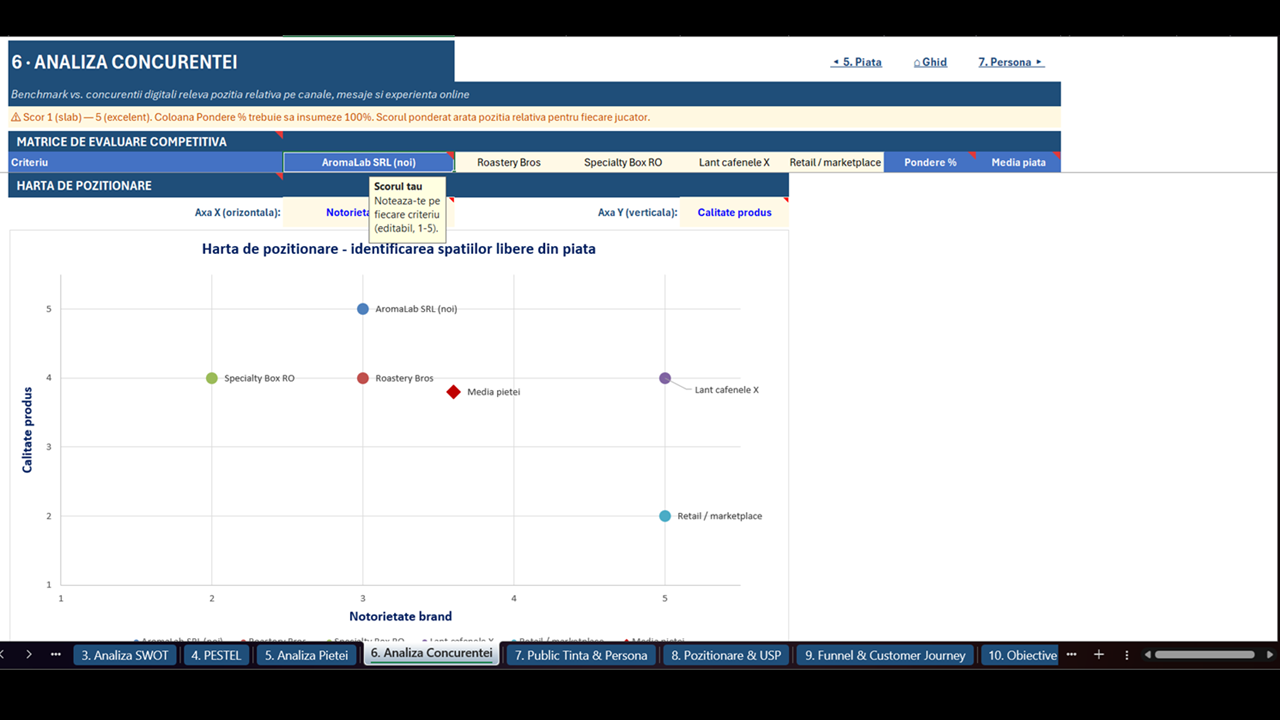Click the next sheet arrow in tab bar

pyautogui.click(x=29, y=655)
